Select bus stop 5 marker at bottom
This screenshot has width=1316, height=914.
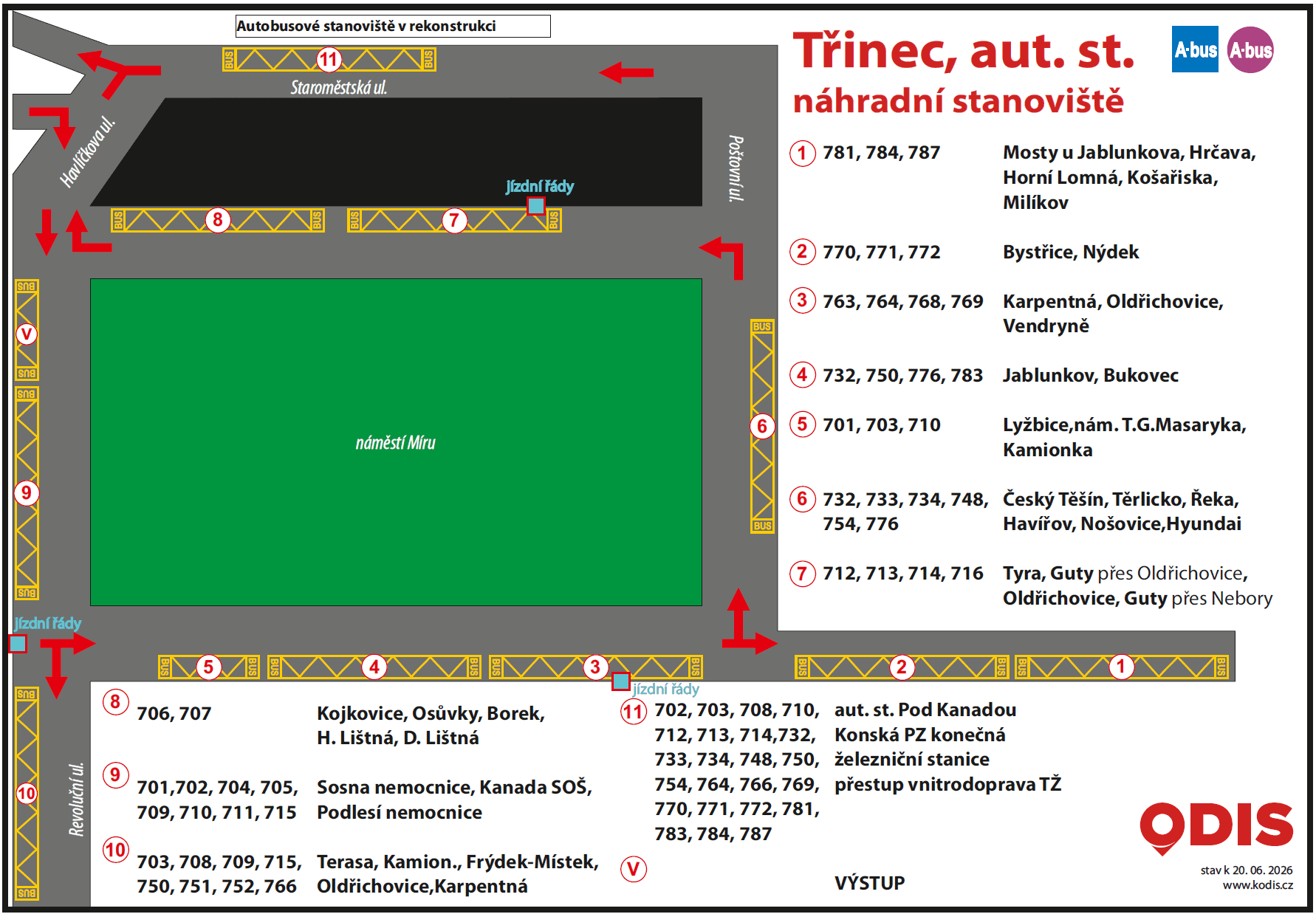click(208, 667)
